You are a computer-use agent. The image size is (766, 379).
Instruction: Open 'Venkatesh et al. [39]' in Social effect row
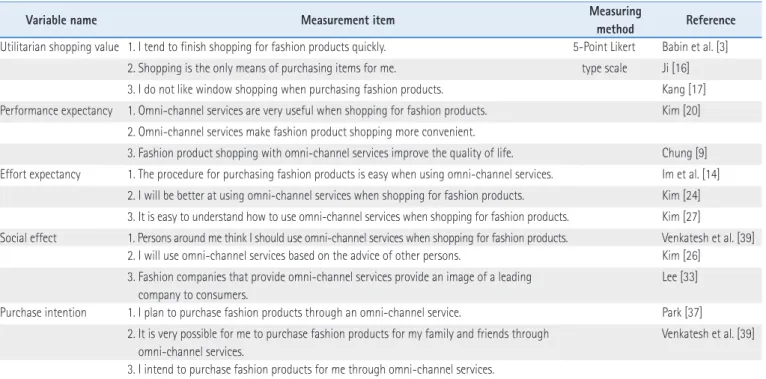[707, 238]
